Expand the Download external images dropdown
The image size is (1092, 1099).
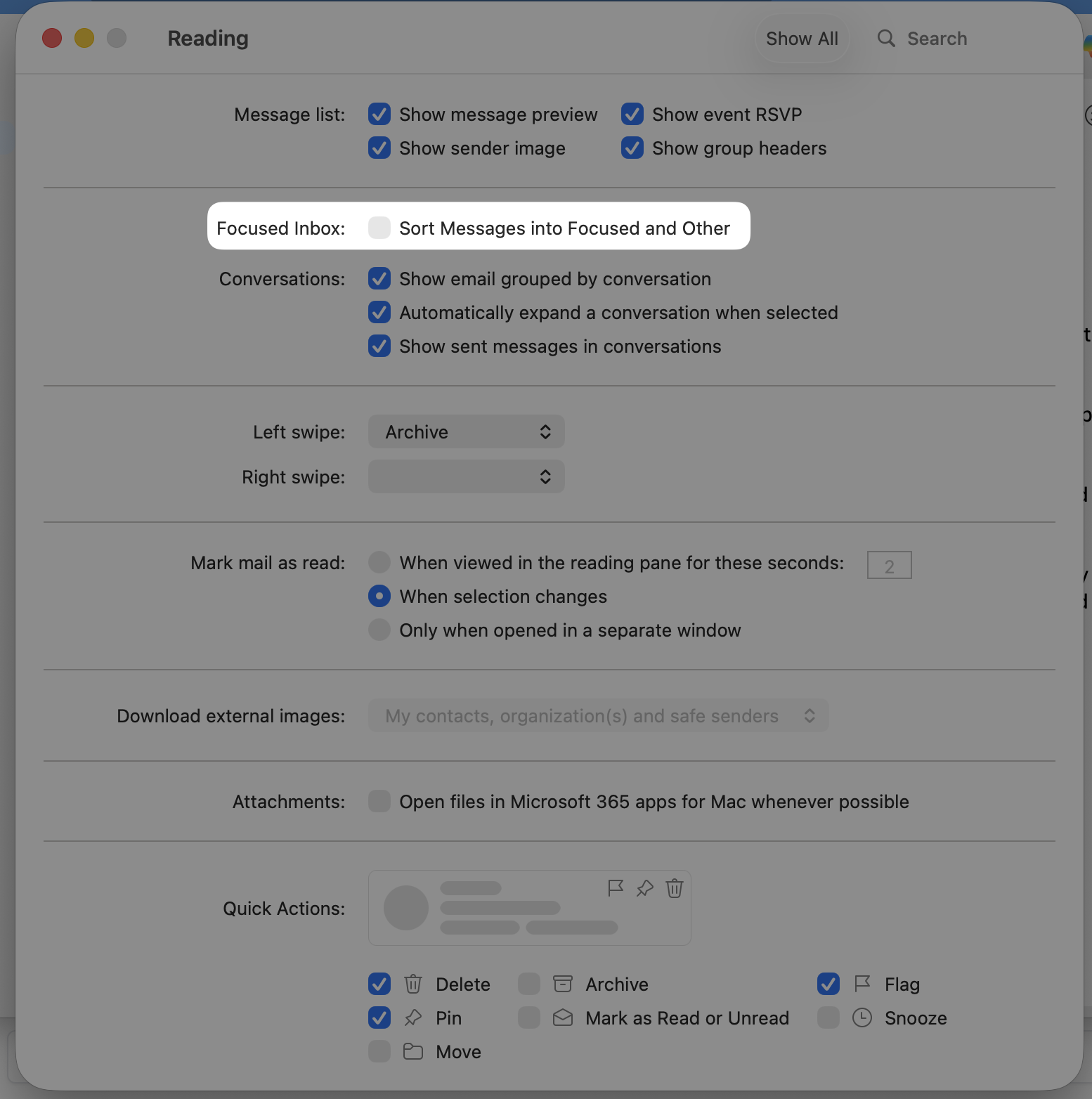click(599, 715)
